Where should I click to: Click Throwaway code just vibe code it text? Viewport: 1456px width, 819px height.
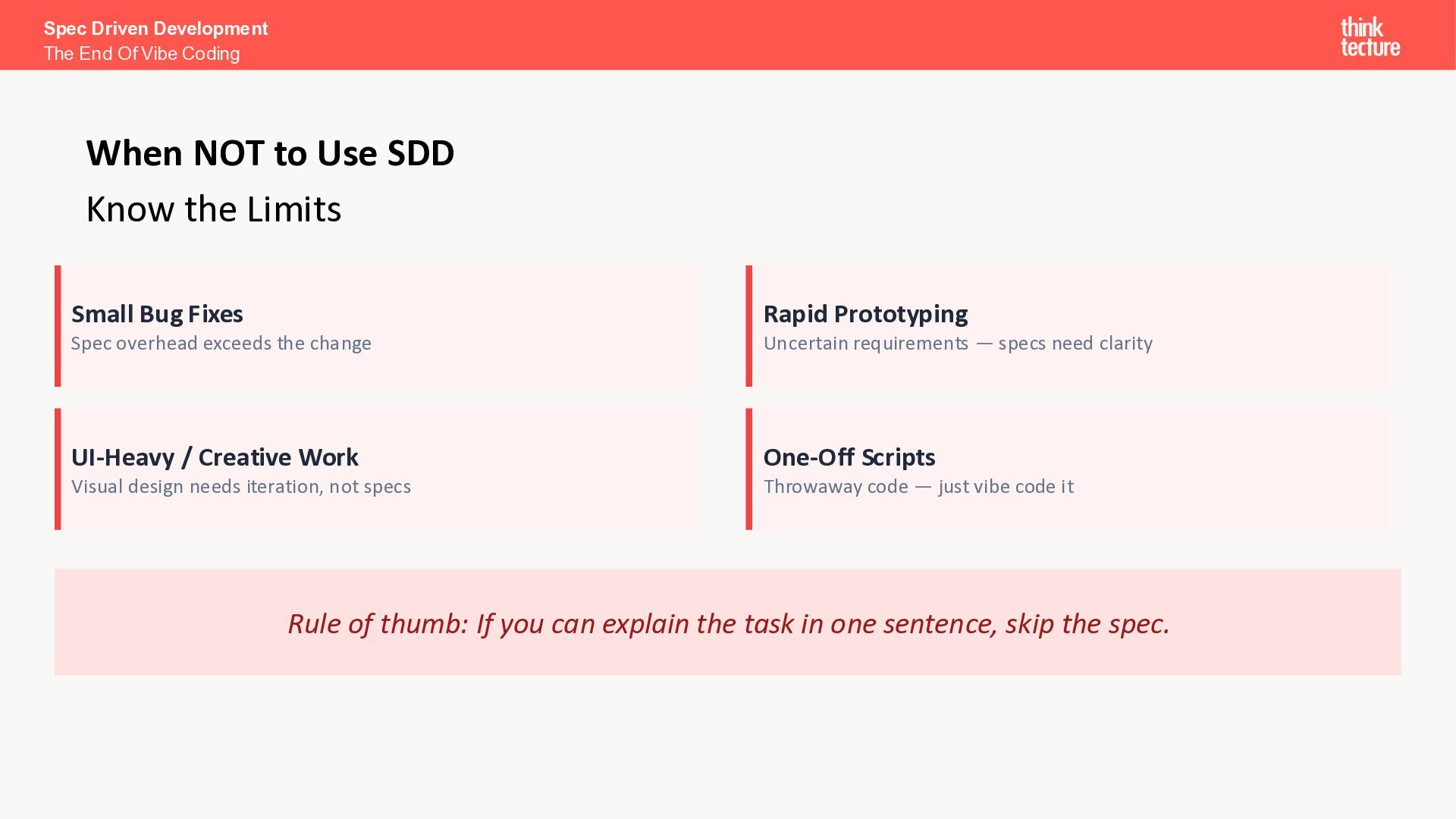tap(918, 487)
